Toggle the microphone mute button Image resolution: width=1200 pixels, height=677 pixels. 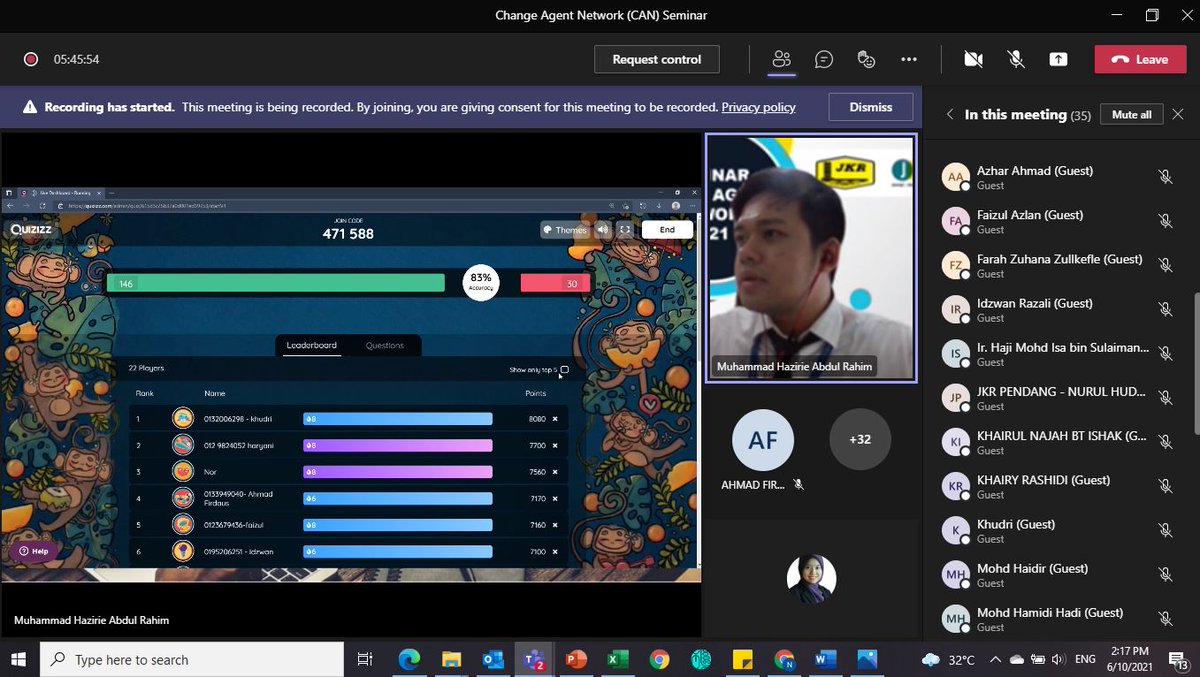coord(1016,59)
